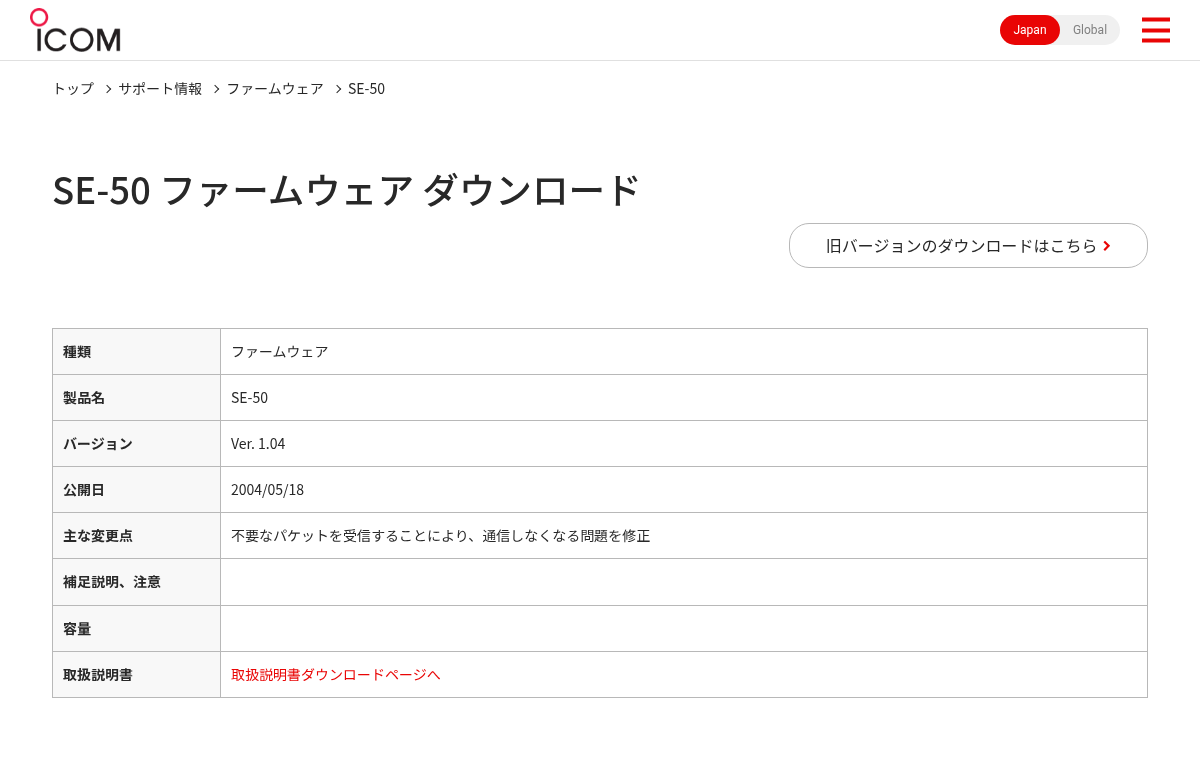Click chevron before SE-50 breadcrumb
Screen dimensions: 1200x757
click(338, 89)
